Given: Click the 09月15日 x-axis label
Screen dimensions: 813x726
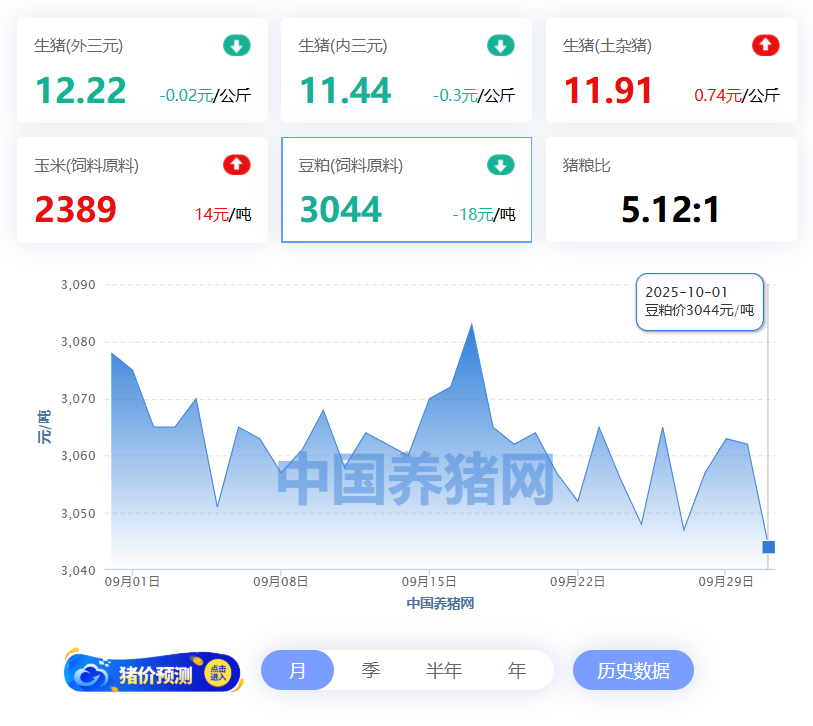Looking at the screenshot, I should 429,581.
